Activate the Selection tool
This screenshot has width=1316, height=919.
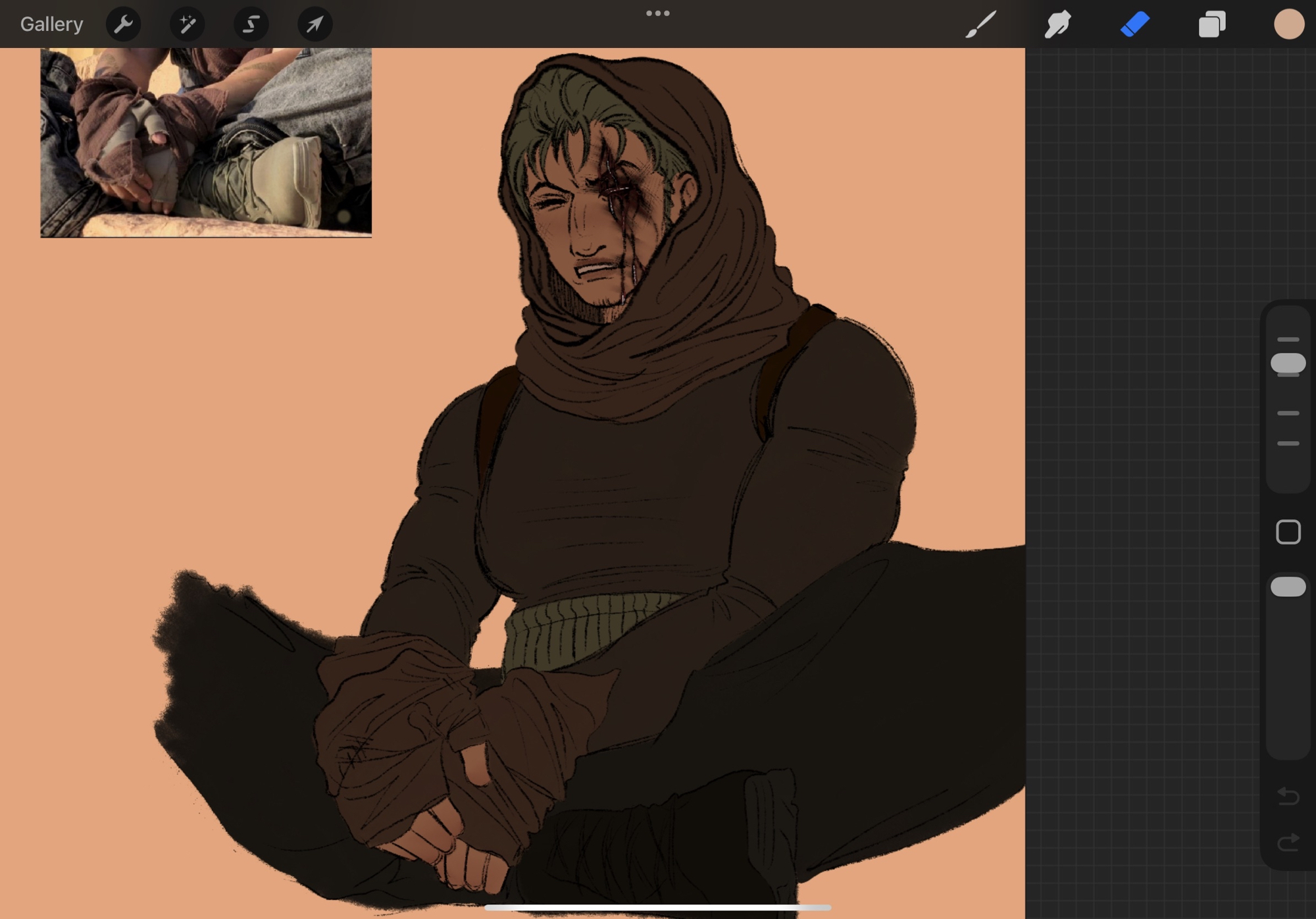tap(251, 24)
